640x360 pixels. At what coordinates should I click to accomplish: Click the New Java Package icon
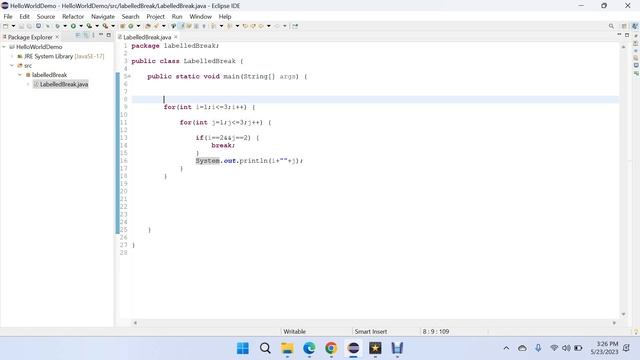click(x=122, y=26)
